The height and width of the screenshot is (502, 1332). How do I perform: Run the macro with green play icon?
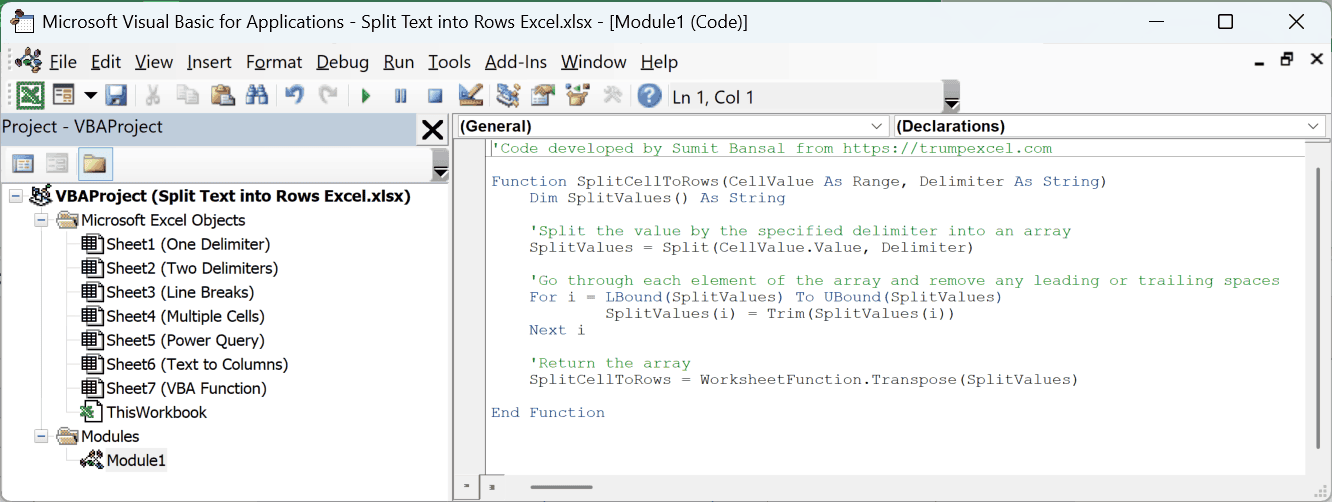click(x=366, y=96)
